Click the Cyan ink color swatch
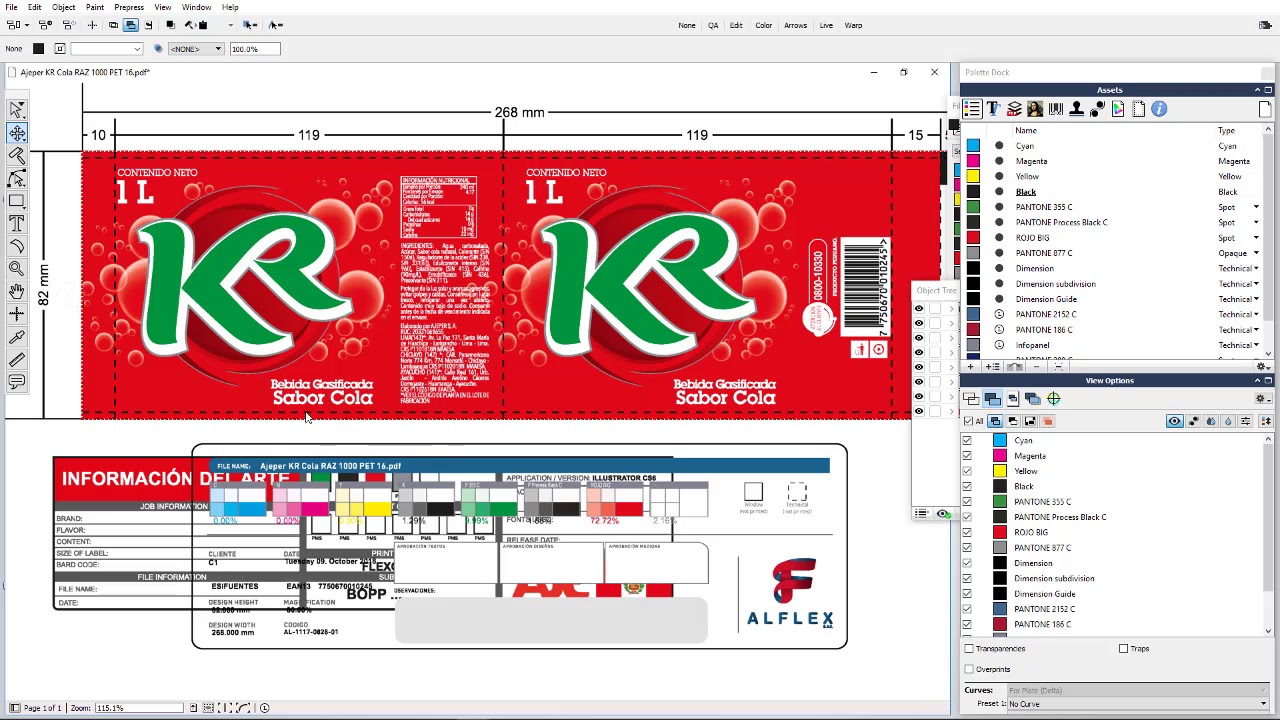 click(973, 146)
